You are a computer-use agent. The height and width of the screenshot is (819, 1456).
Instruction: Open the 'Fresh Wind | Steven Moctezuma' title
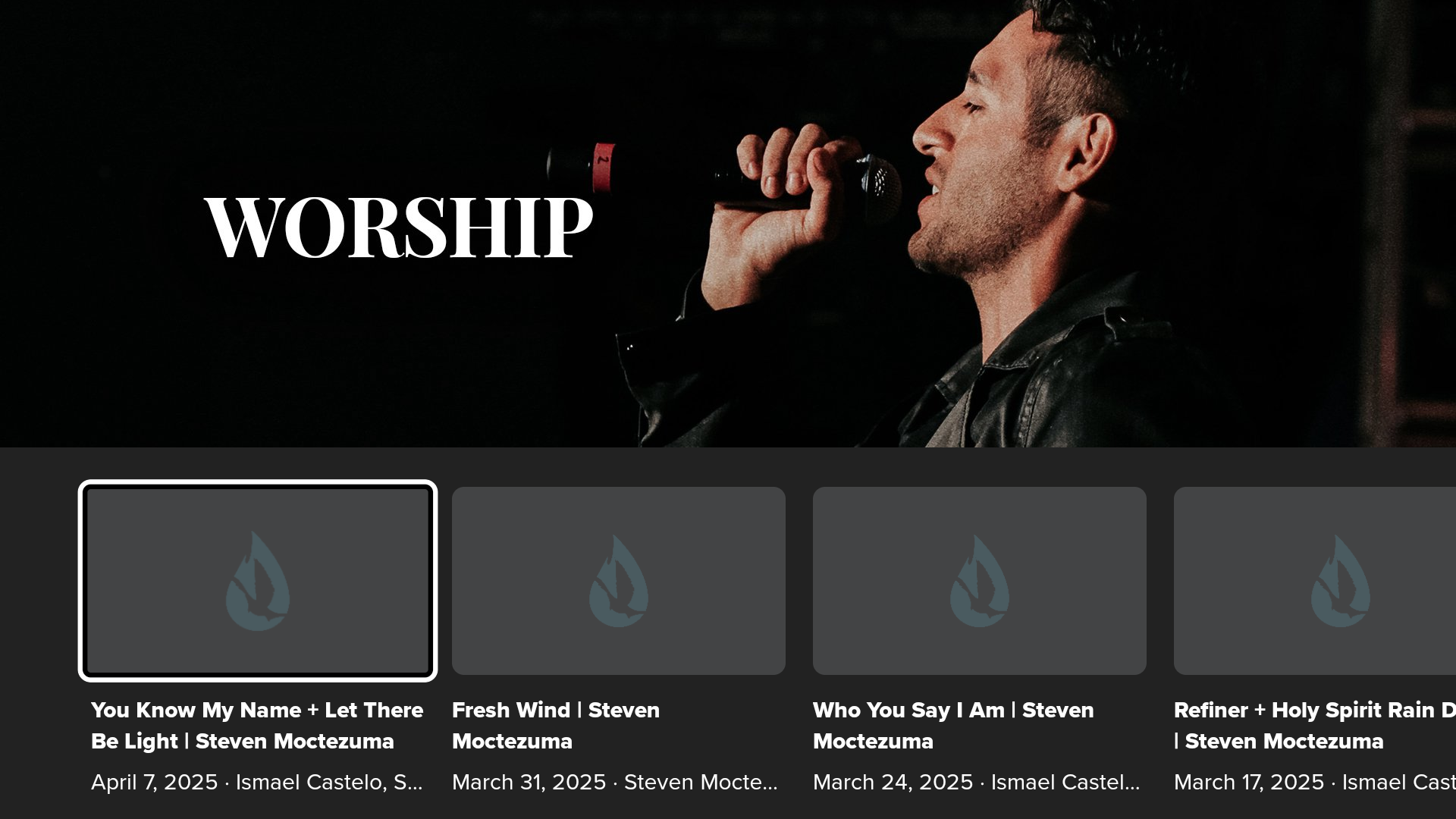556,726
